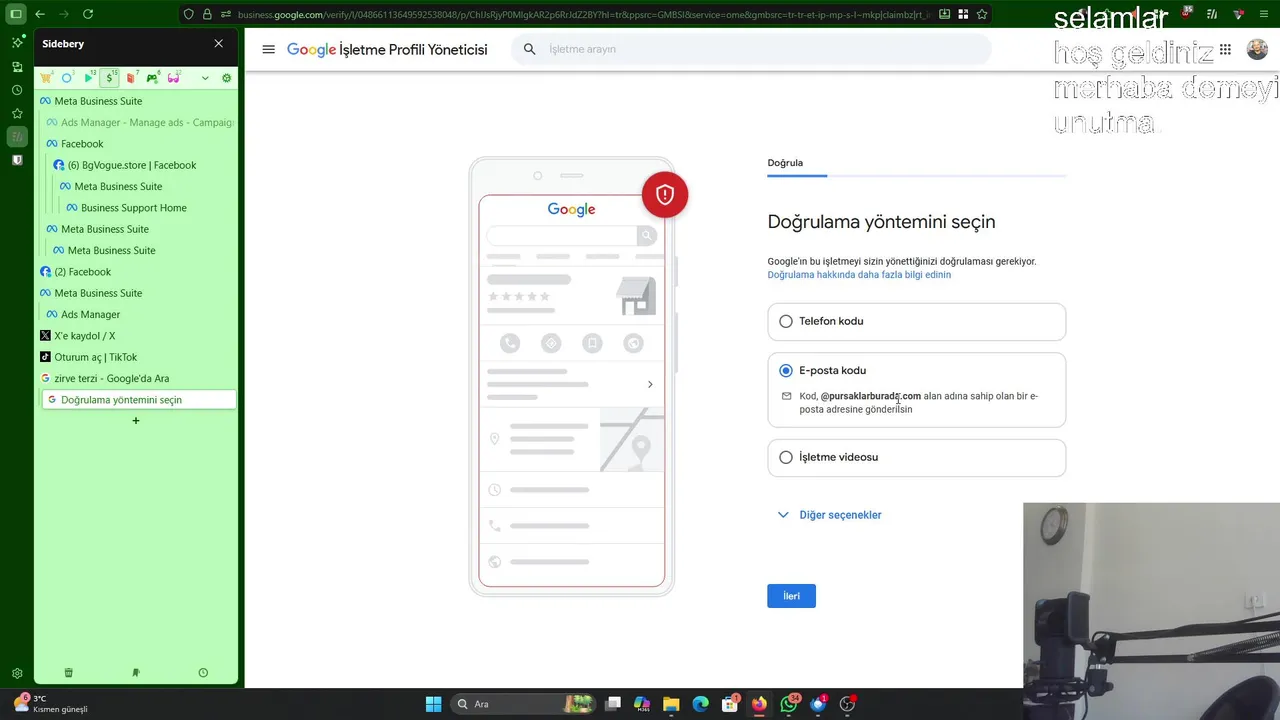
Task: Click the İşletme arayın search field
Action: [751, 49]
